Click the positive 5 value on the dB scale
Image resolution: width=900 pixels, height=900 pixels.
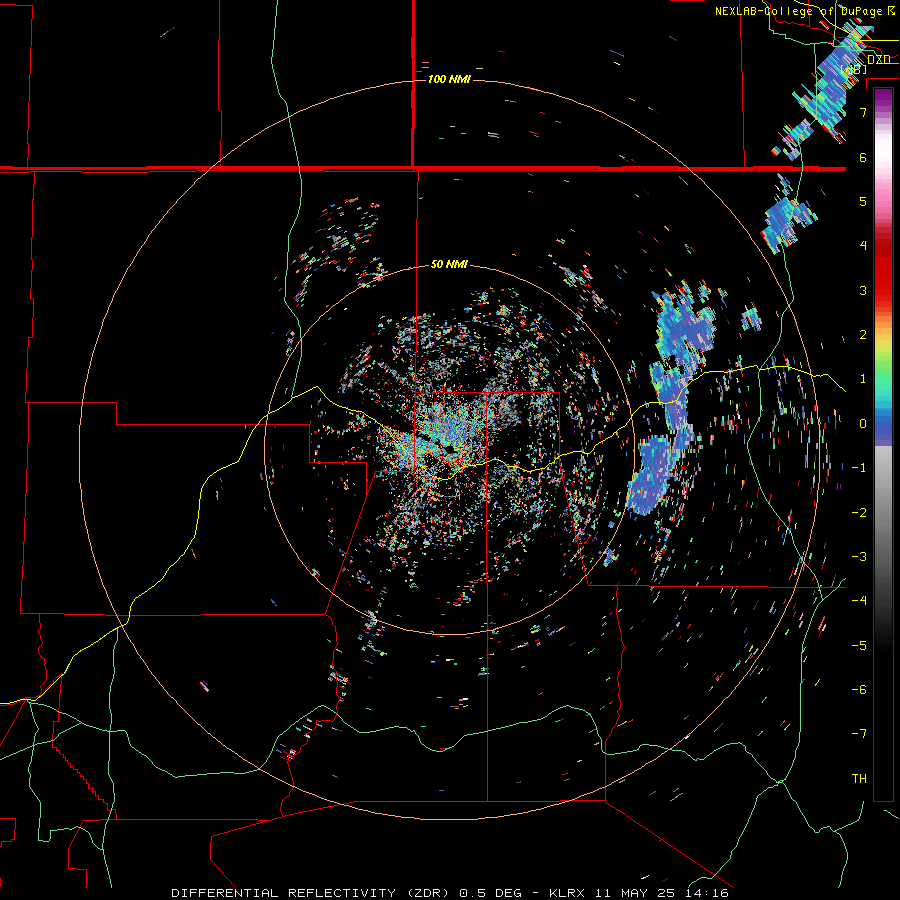click(x=863, y=201)
